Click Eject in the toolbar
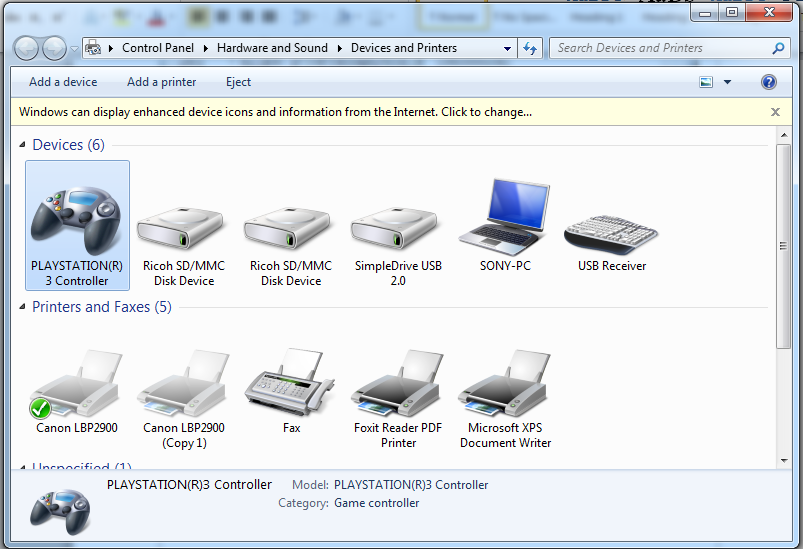 238,82
